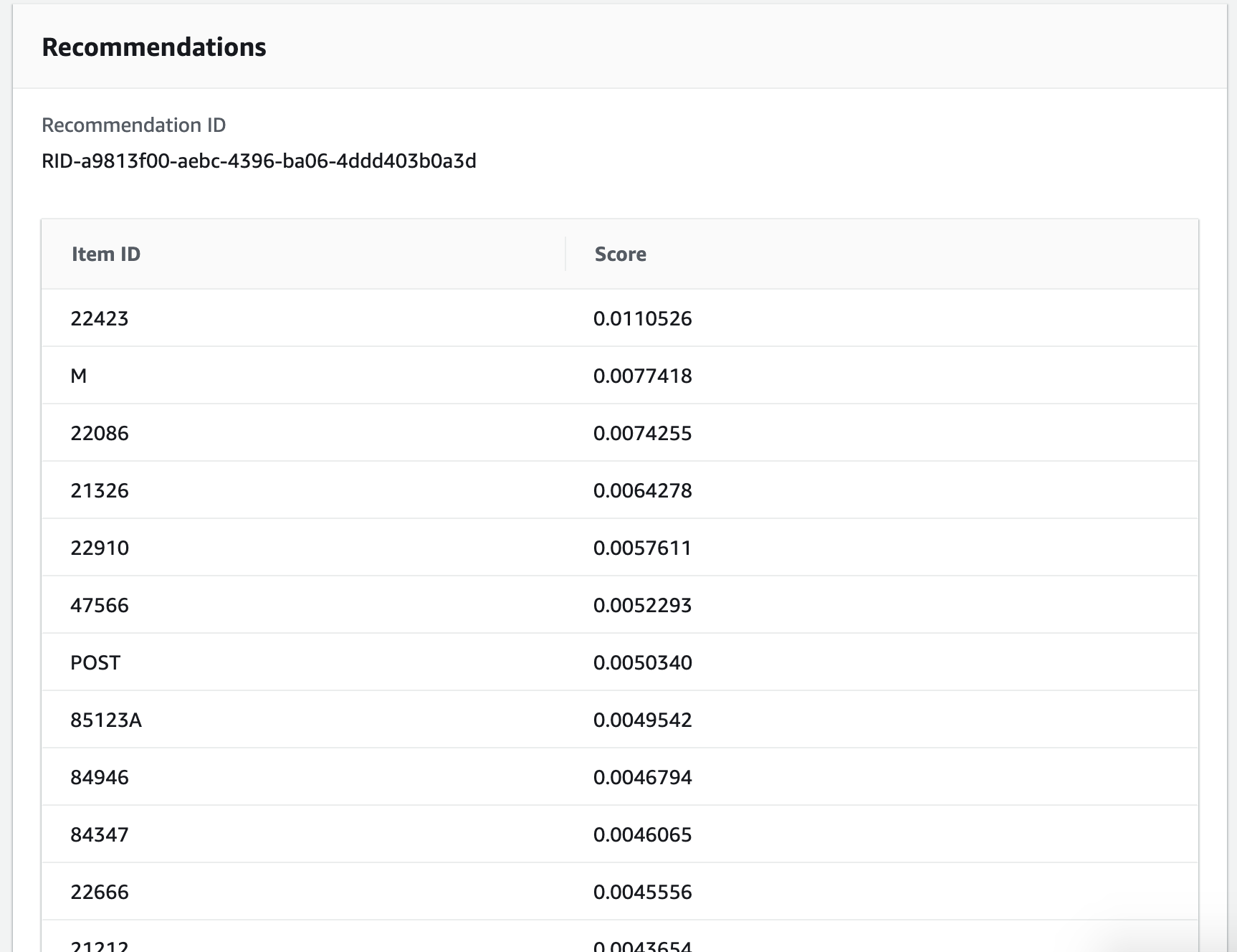Select item ID M
Screen dimensions: 1237x952
click(79, 376)
